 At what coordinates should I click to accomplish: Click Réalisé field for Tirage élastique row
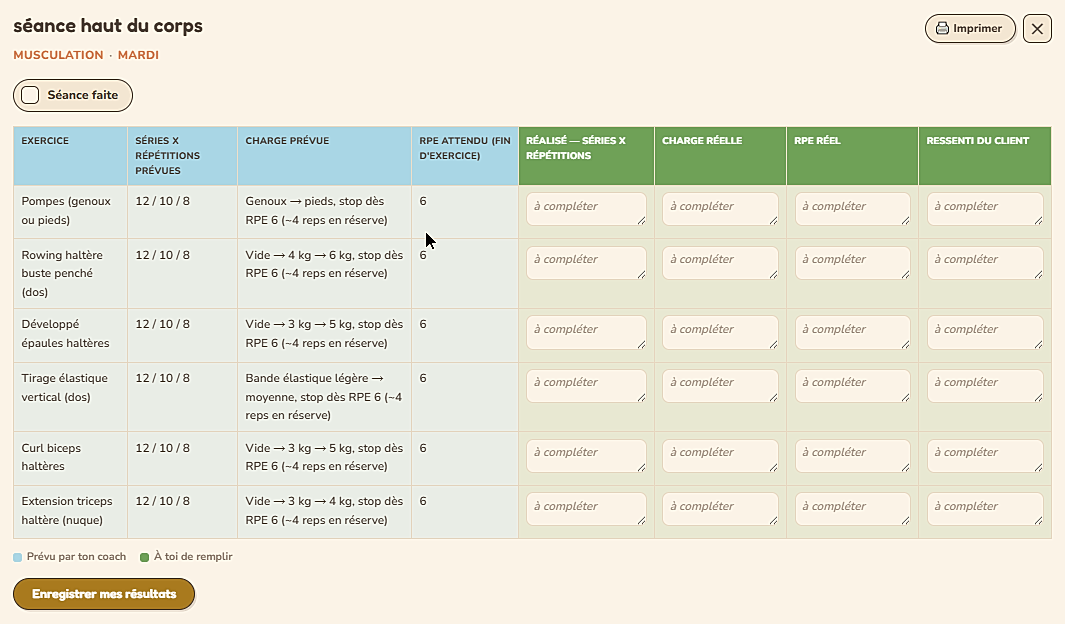pyautogui.click(x=586, y=386)
